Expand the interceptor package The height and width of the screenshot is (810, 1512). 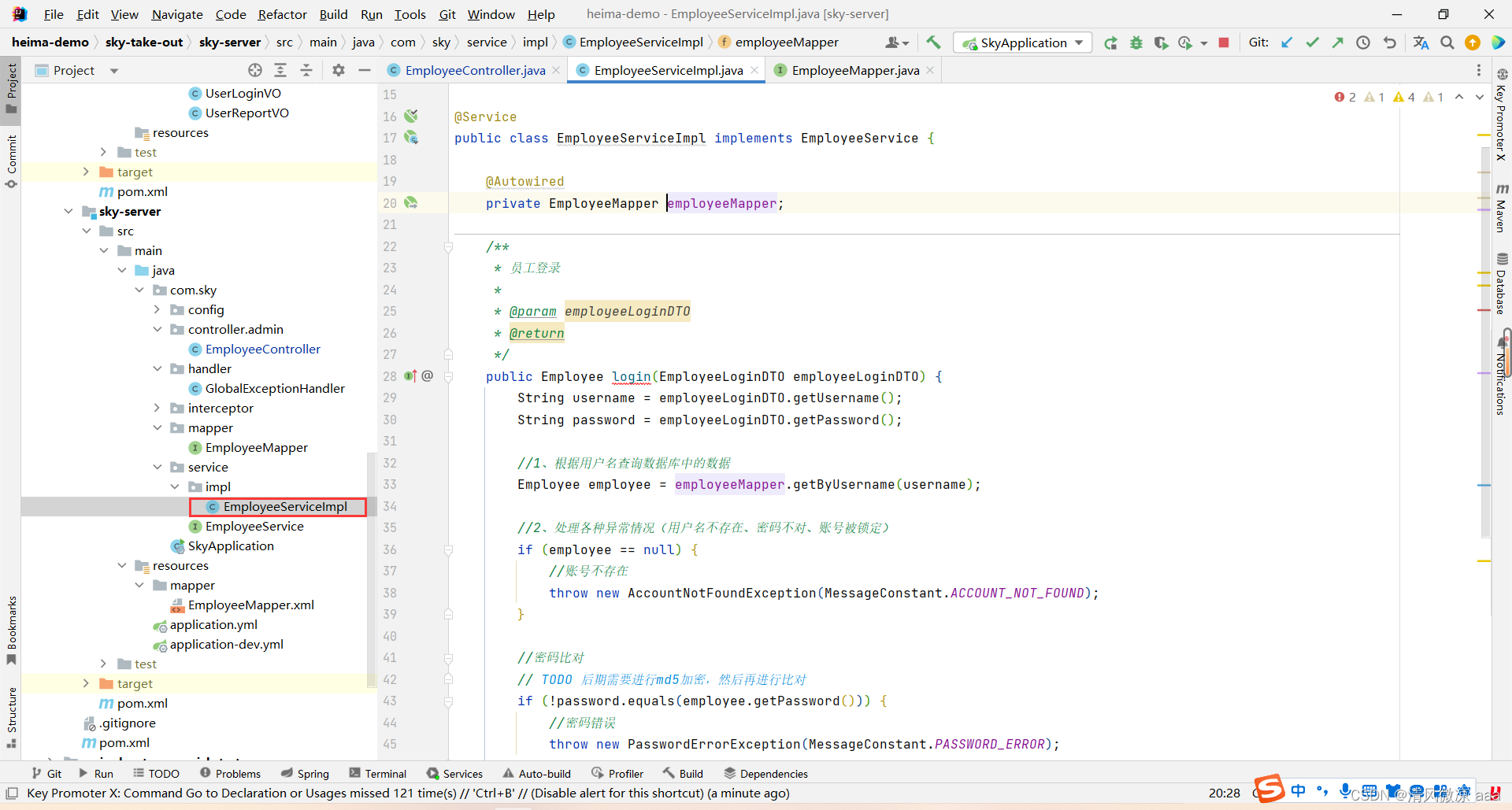(157, 408)
